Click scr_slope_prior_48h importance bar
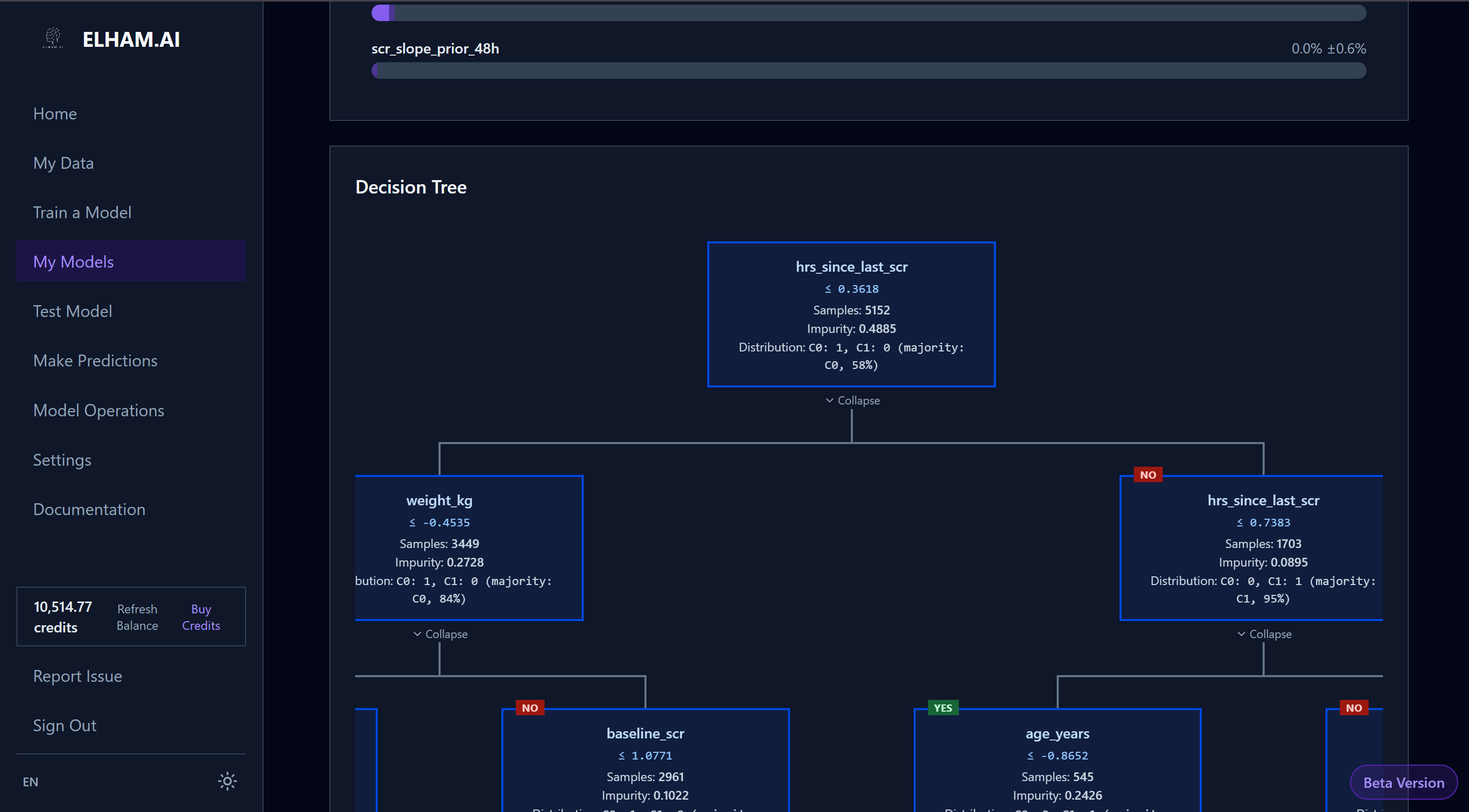 [x=868, y=70]
